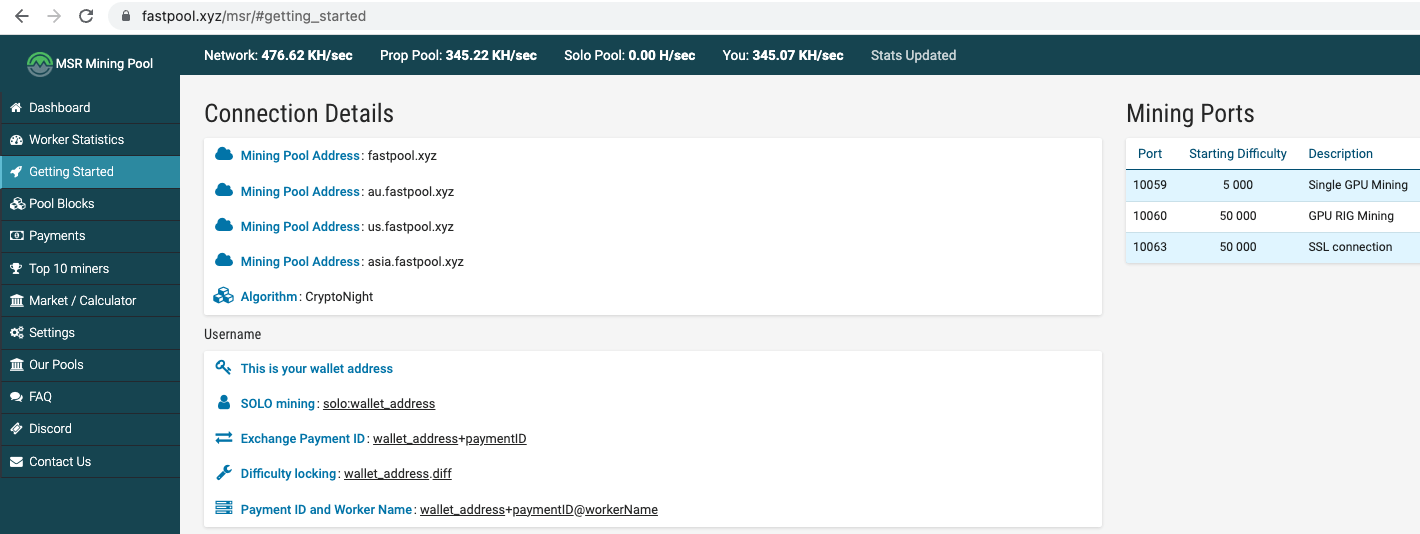Click the Market / Calculator bank icon
1420x534 pixels.
[16, 301]
